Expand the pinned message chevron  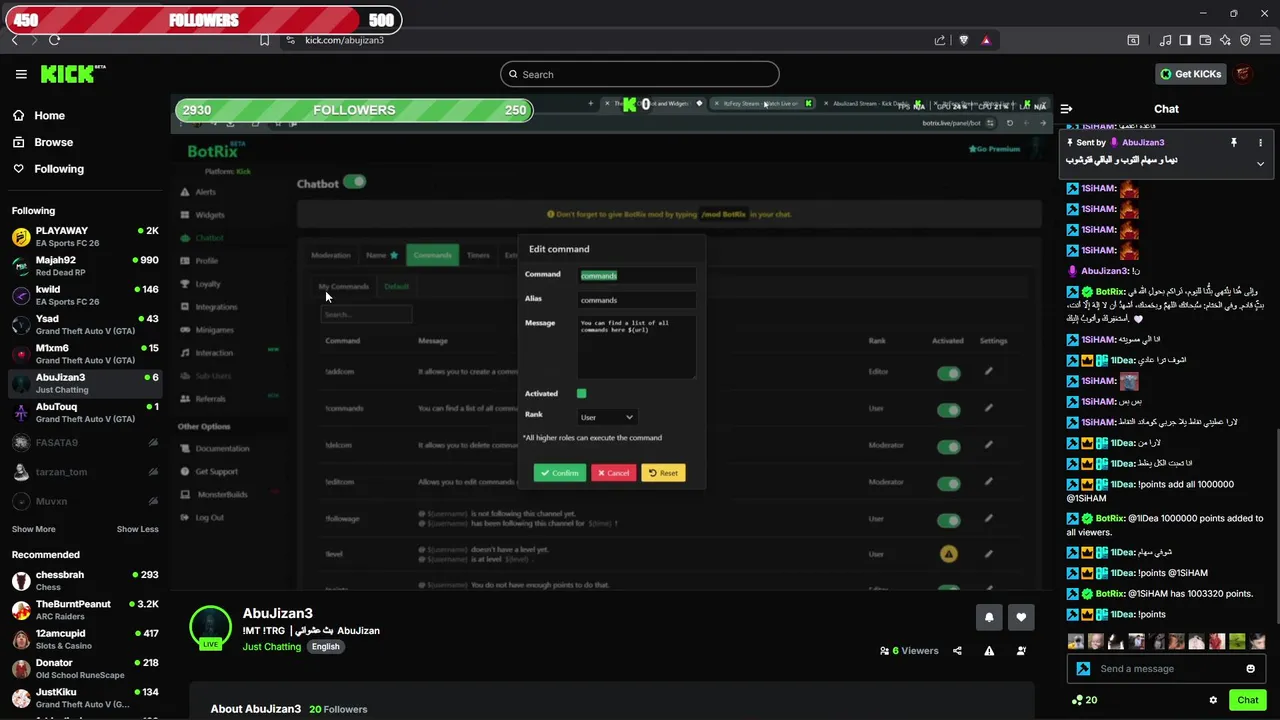[1260, 163]
